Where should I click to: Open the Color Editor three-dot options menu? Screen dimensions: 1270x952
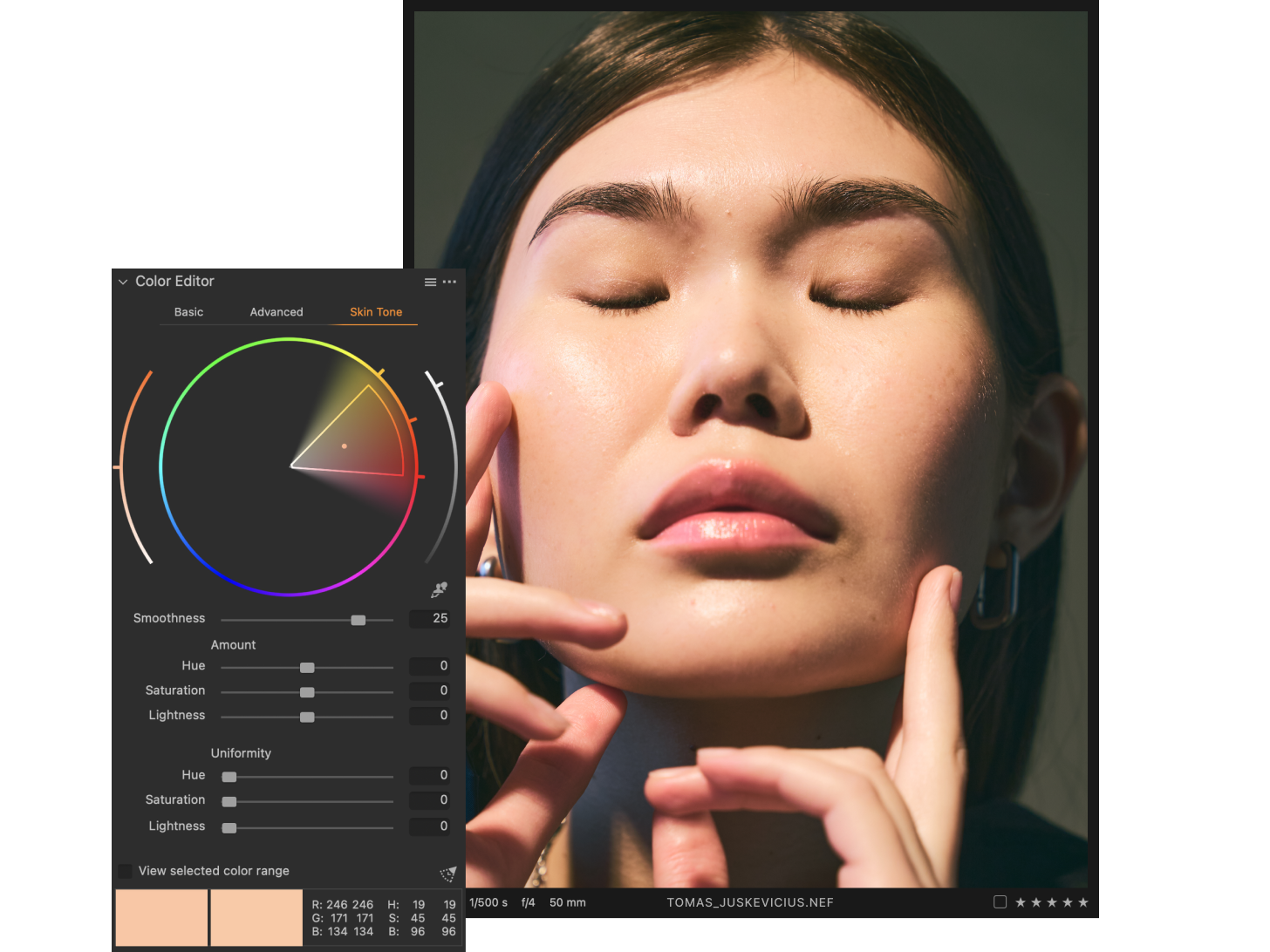[x=449, y=282]
